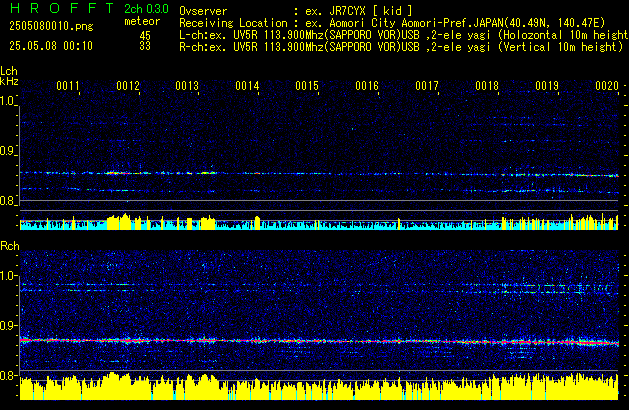Click the timestamp 25.05.08 00:10
This screenshot has width=629, height=410.
(x=51, y=46)
